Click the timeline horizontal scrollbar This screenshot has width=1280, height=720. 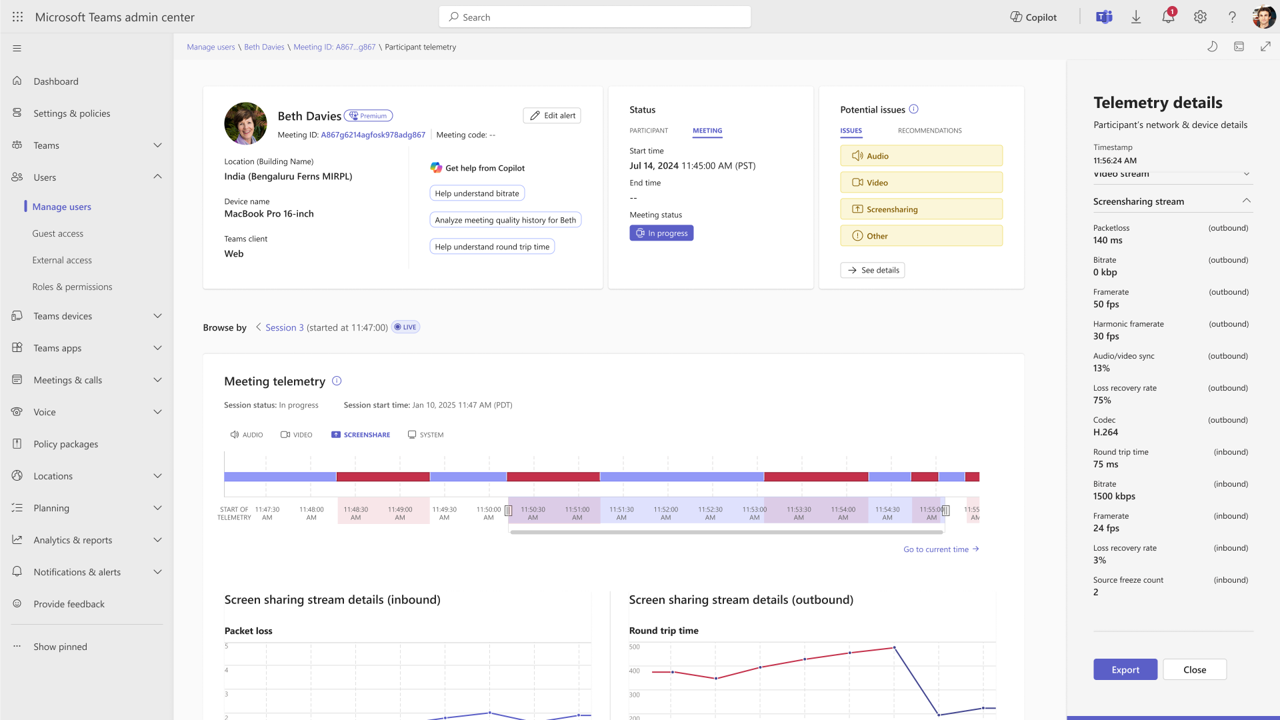726,532
